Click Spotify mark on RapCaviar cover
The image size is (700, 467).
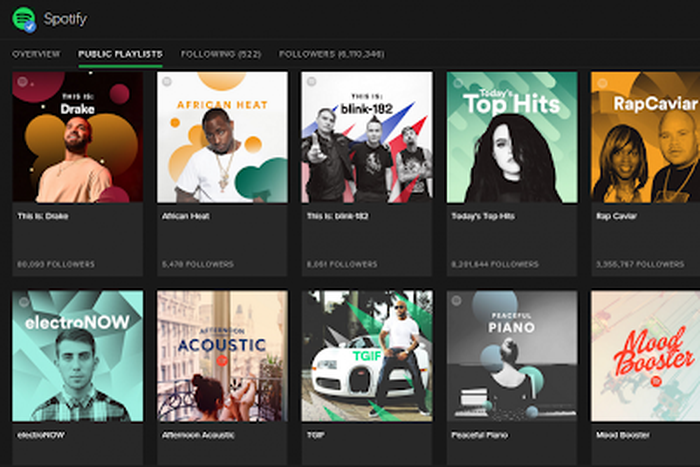coord(602,83)
